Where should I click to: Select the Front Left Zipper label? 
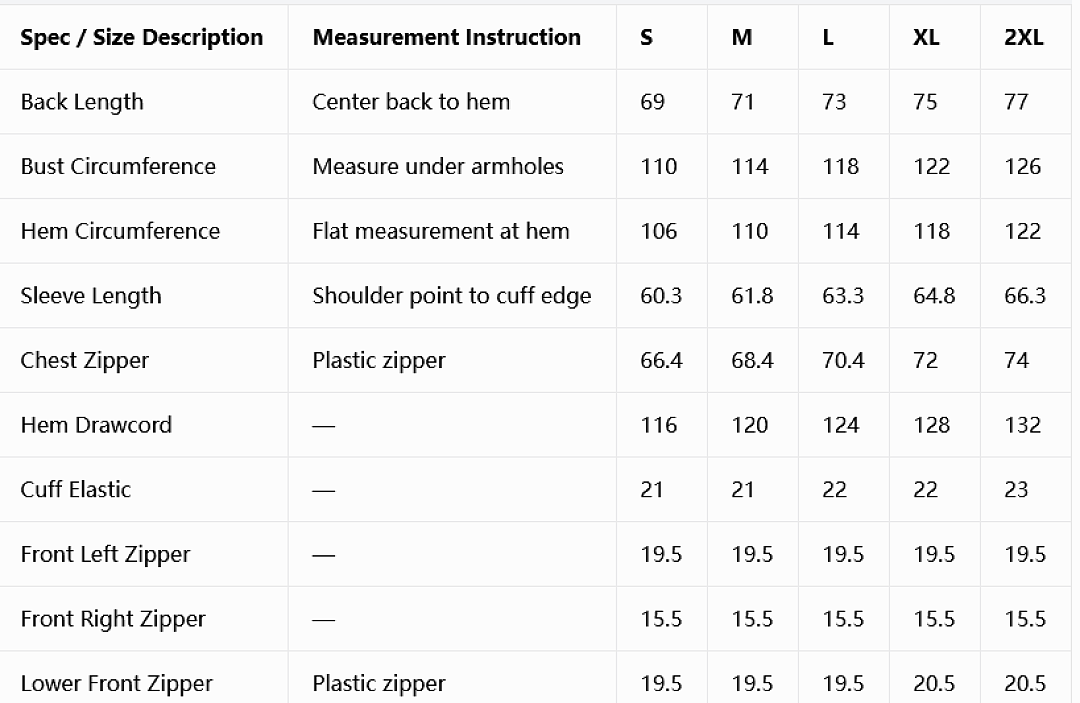click(105, 554)
